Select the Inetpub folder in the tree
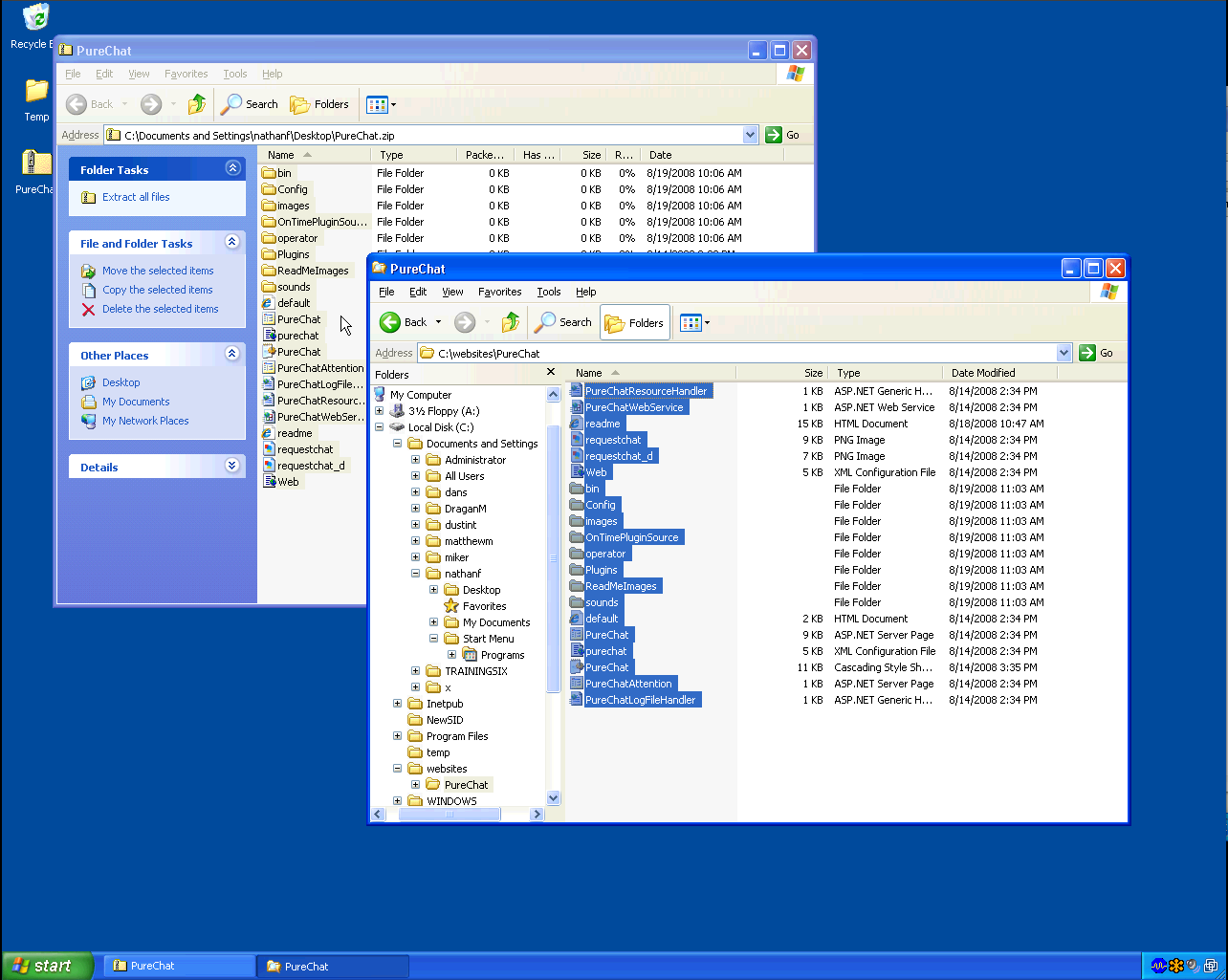 [x=445, y=704]
